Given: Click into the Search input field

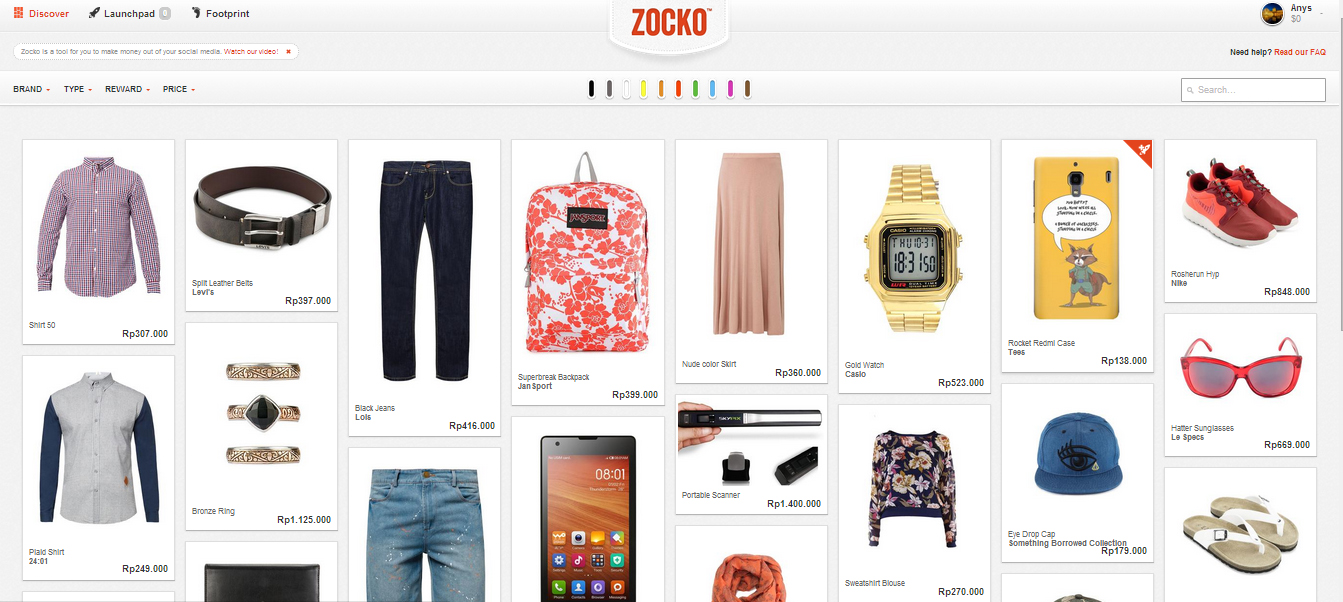Looking at the screenshot, I should [1253, 90].
